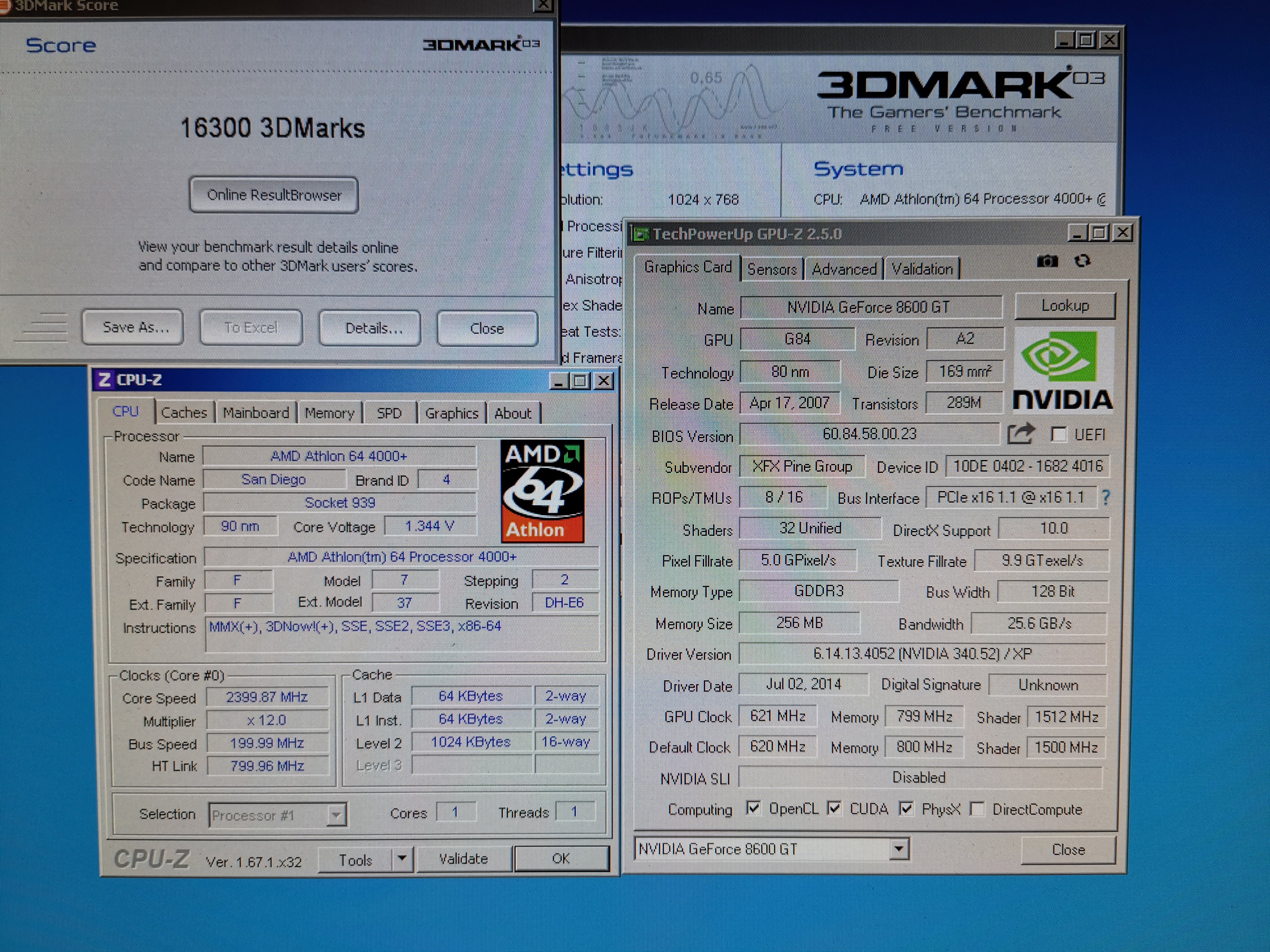Toggle the OpenCL checkbox

click(753, 809)
